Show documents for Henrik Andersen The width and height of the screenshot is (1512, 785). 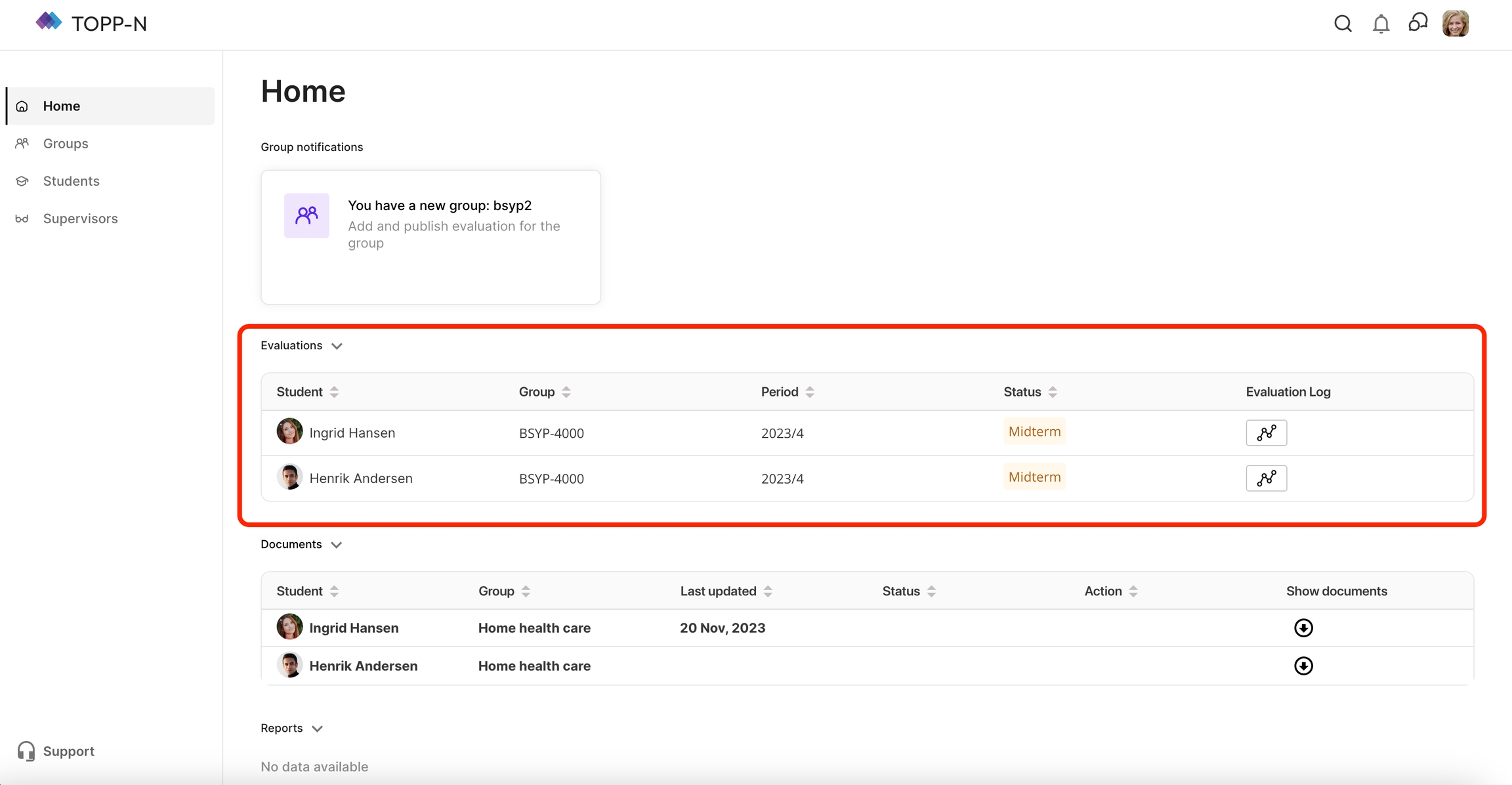coord(1303,666)
